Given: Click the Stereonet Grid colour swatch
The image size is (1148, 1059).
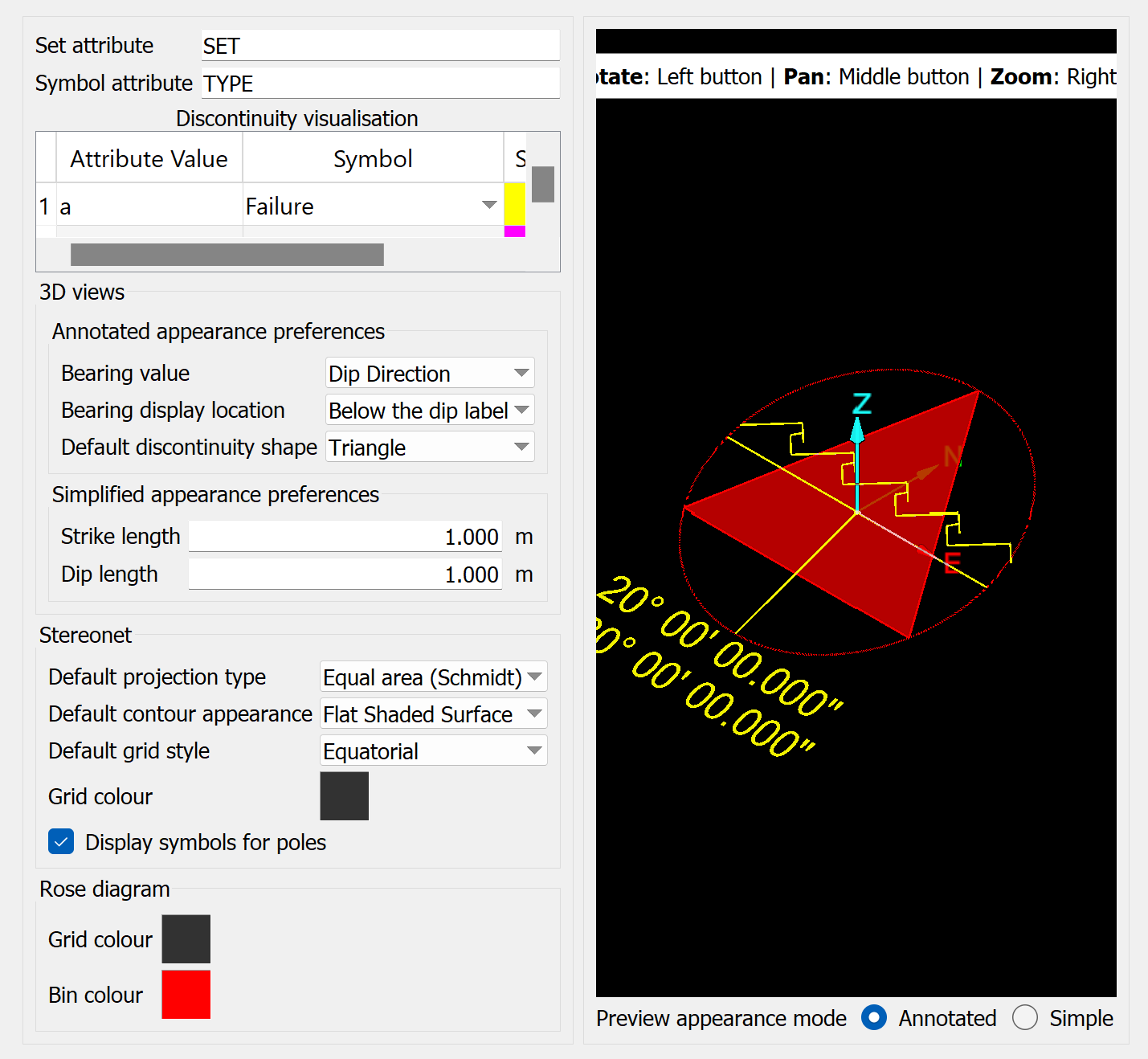Looking at the screenshot, I should (x=344, y=796).
